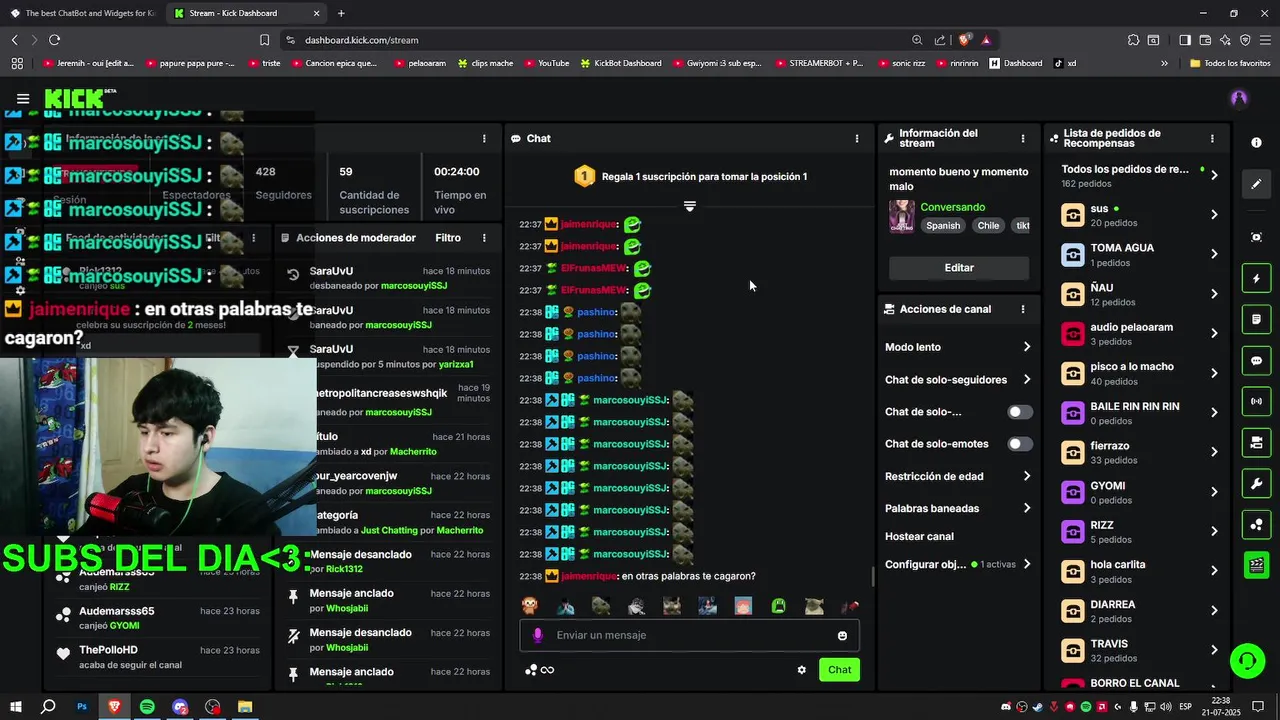The width and height of the screenshot is (1280, 720).
Task: Click the Enviar un mensaje field
Action: pos(689,635)
